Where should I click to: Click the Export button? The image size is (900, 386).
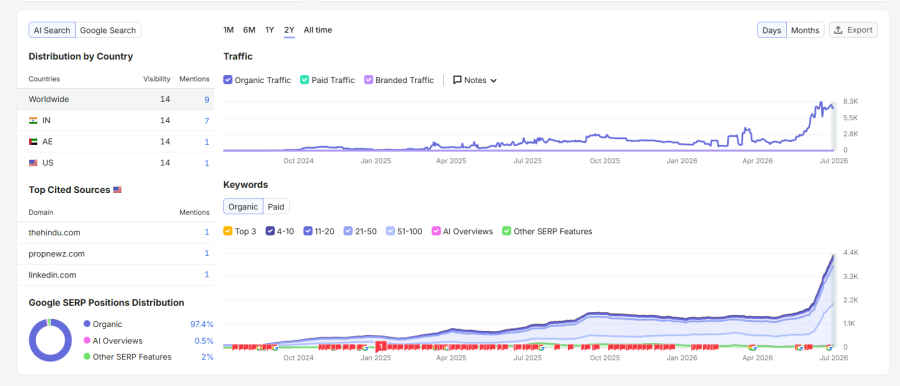(x=854, y=30)
